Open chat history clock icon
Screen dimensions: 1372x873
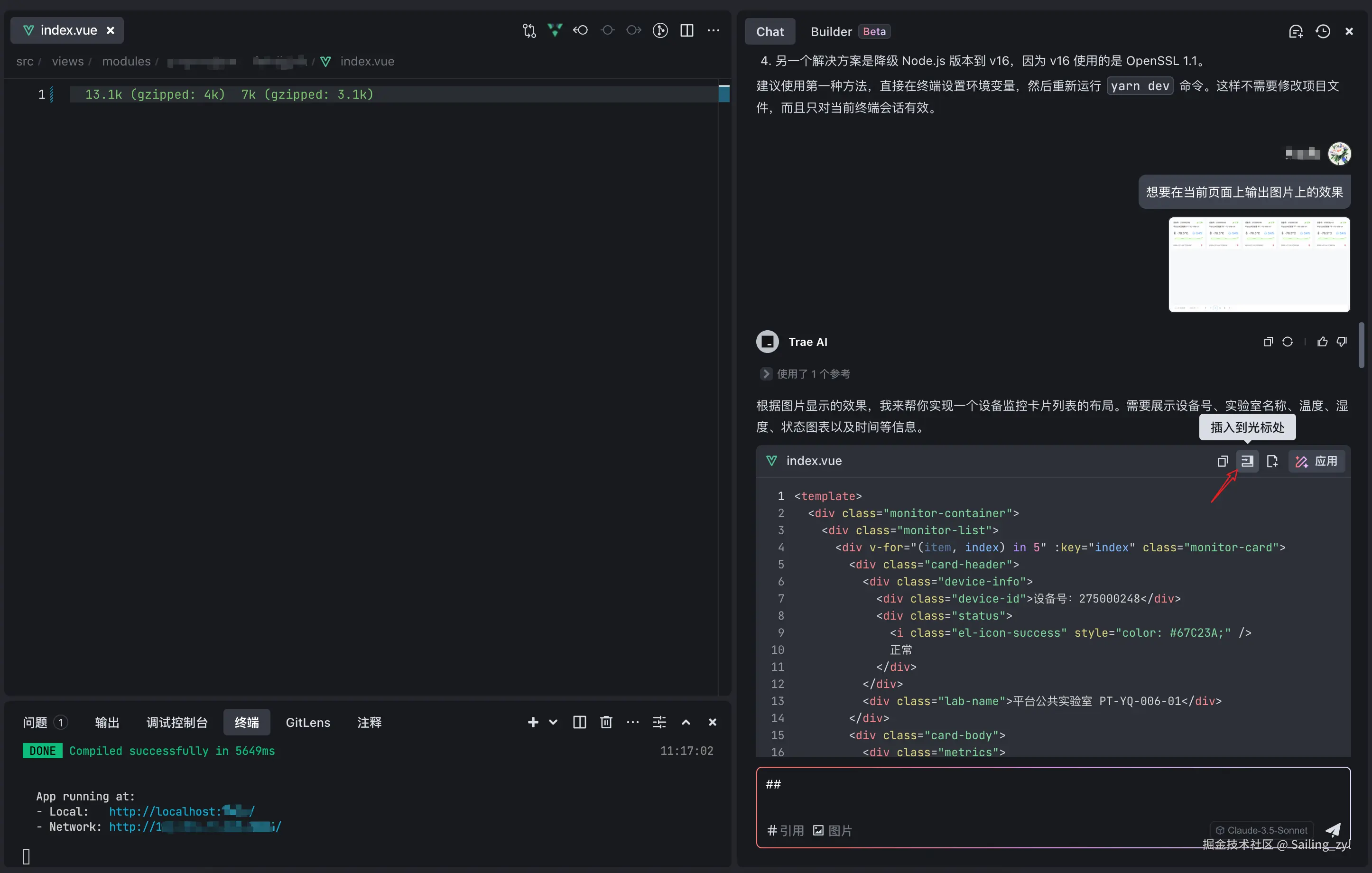pos(1323,31)
